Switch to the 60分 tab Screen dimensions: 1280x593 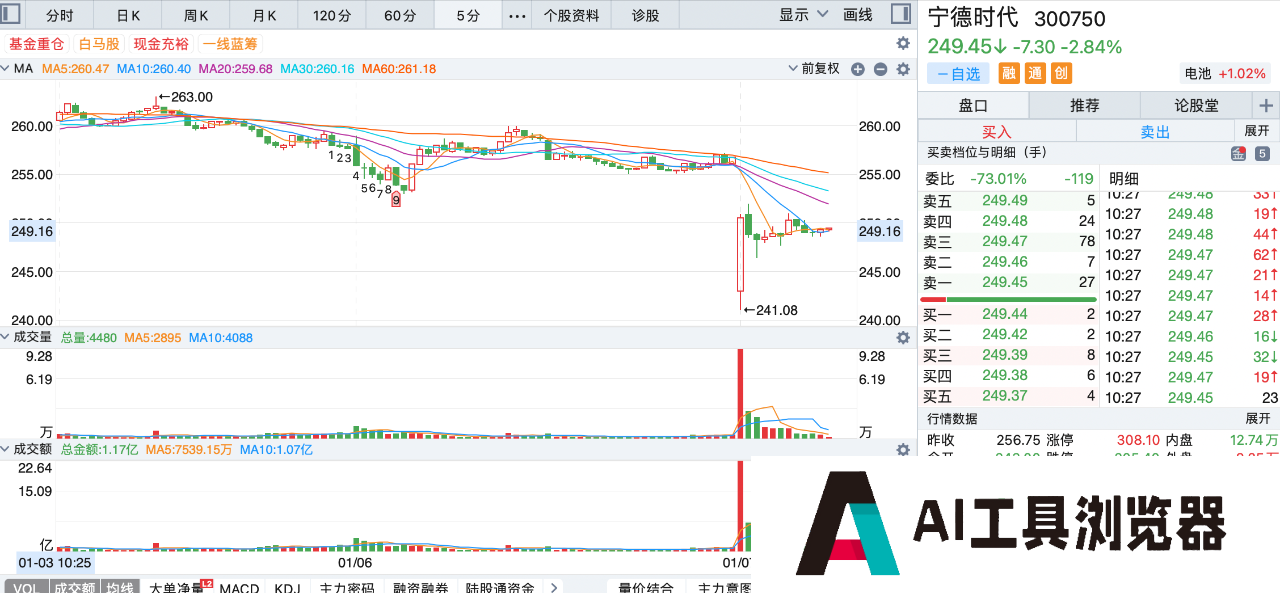click(400, 15)
